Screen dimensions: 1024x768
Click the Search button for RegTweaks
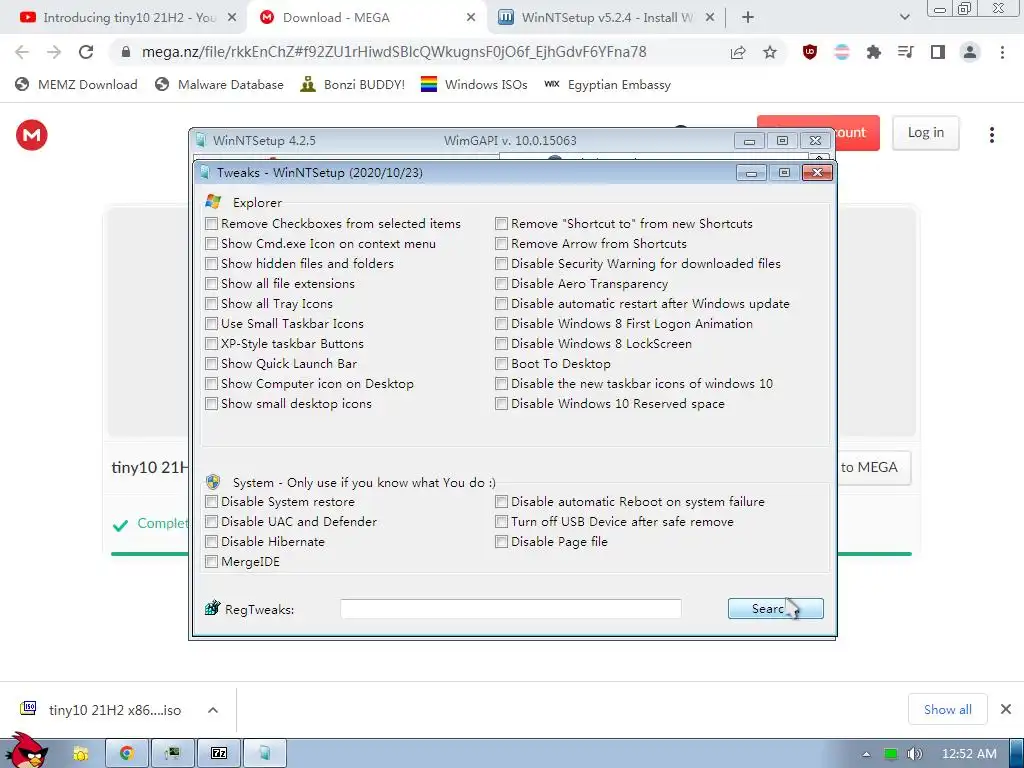pos(775,609)
